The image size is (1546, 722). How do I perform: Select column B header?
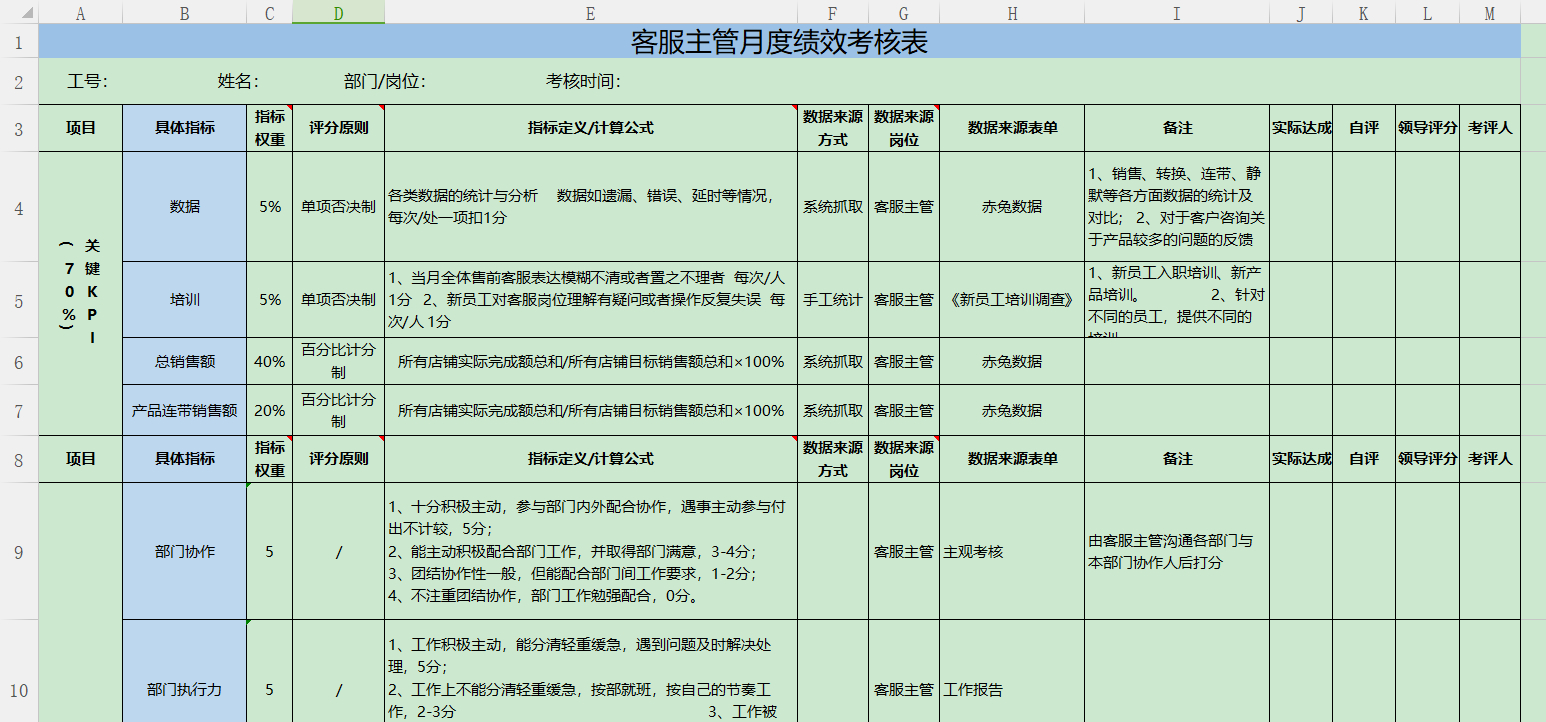click(184, 12)
